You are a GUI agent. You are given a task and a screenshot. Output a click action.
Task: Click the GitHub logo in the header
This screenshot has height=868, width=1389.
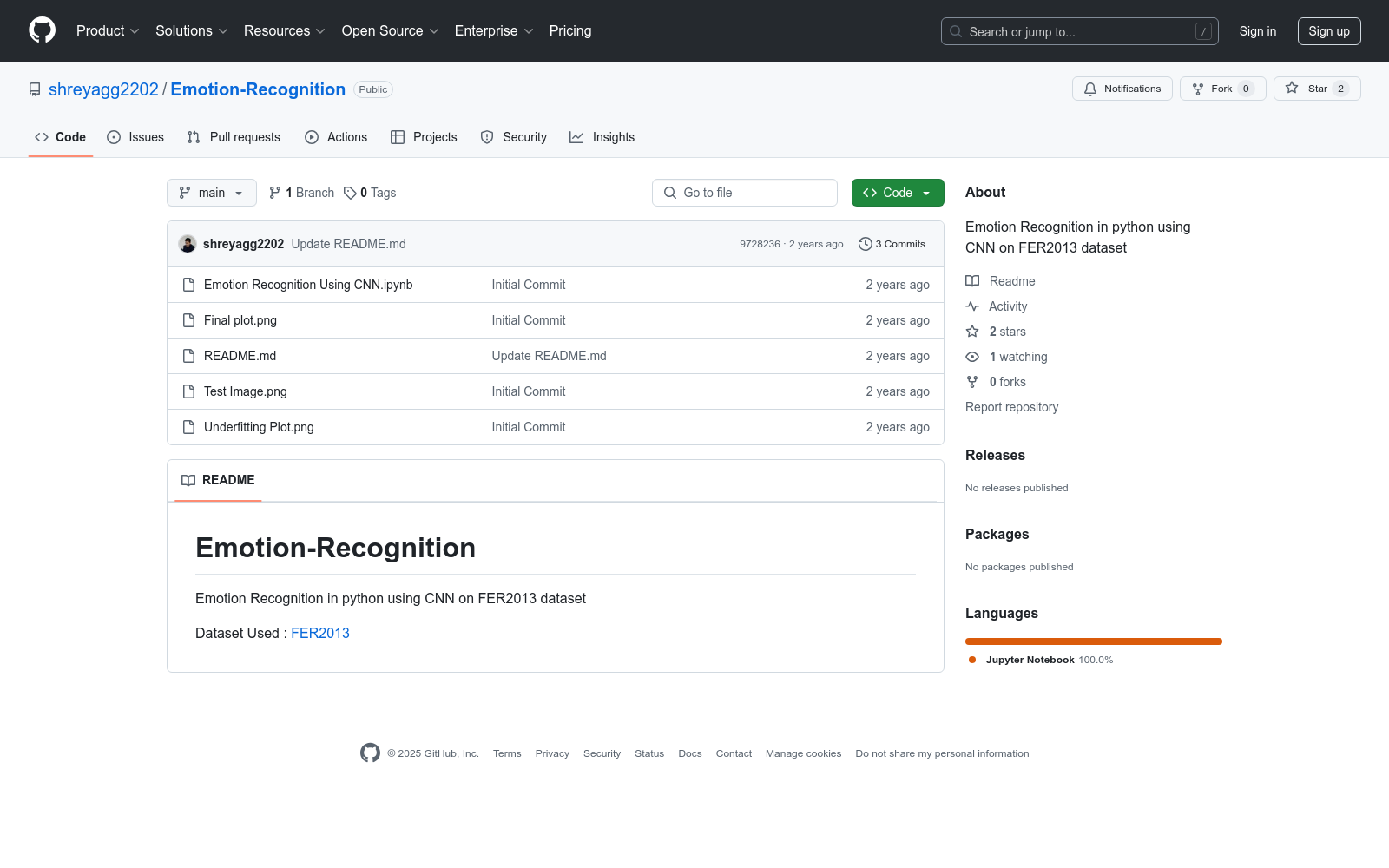42,30
